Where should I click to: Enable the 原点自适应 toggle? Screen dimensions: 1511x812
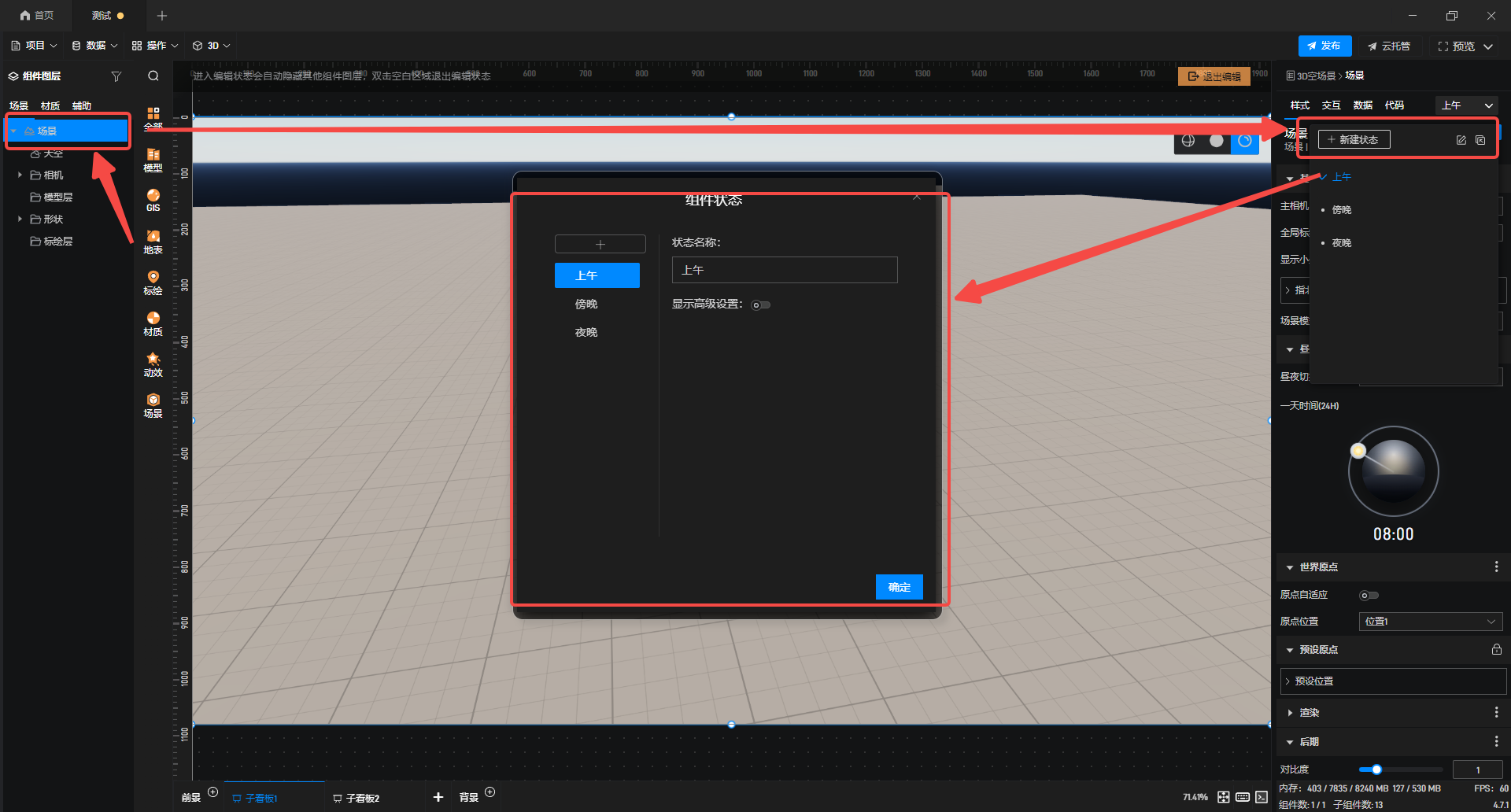point(1369,596)
